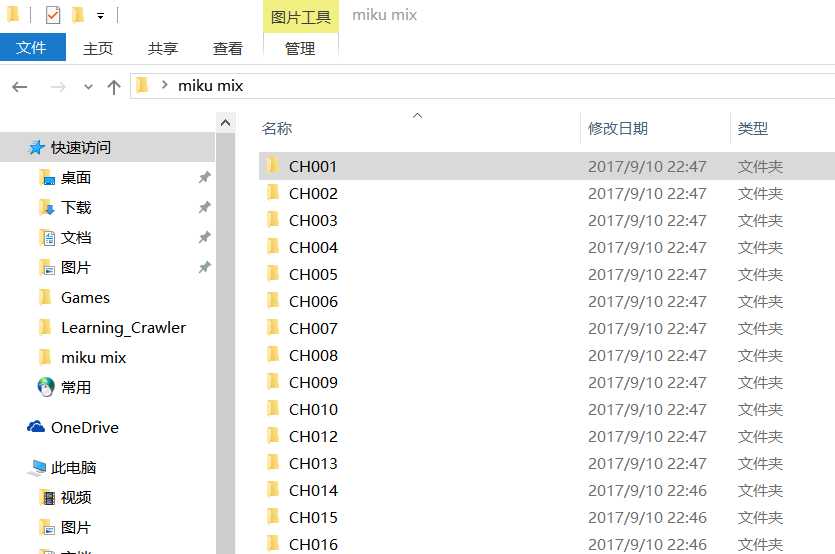Go forward with the right arrow button
The image size is (835, 554).
pyautogui.click(x=58, y=86)
